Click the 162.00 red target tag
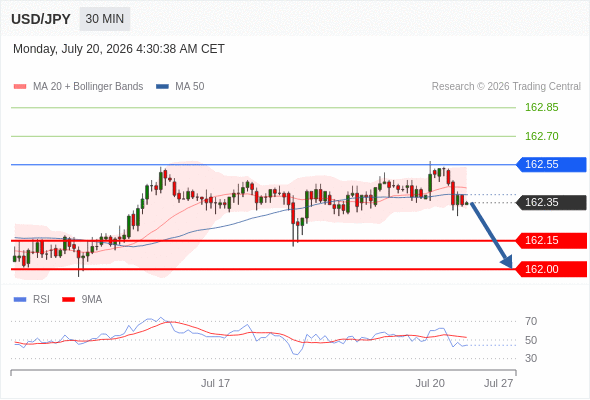The width and height of the screenshot is (590, 400). [551, 269]
